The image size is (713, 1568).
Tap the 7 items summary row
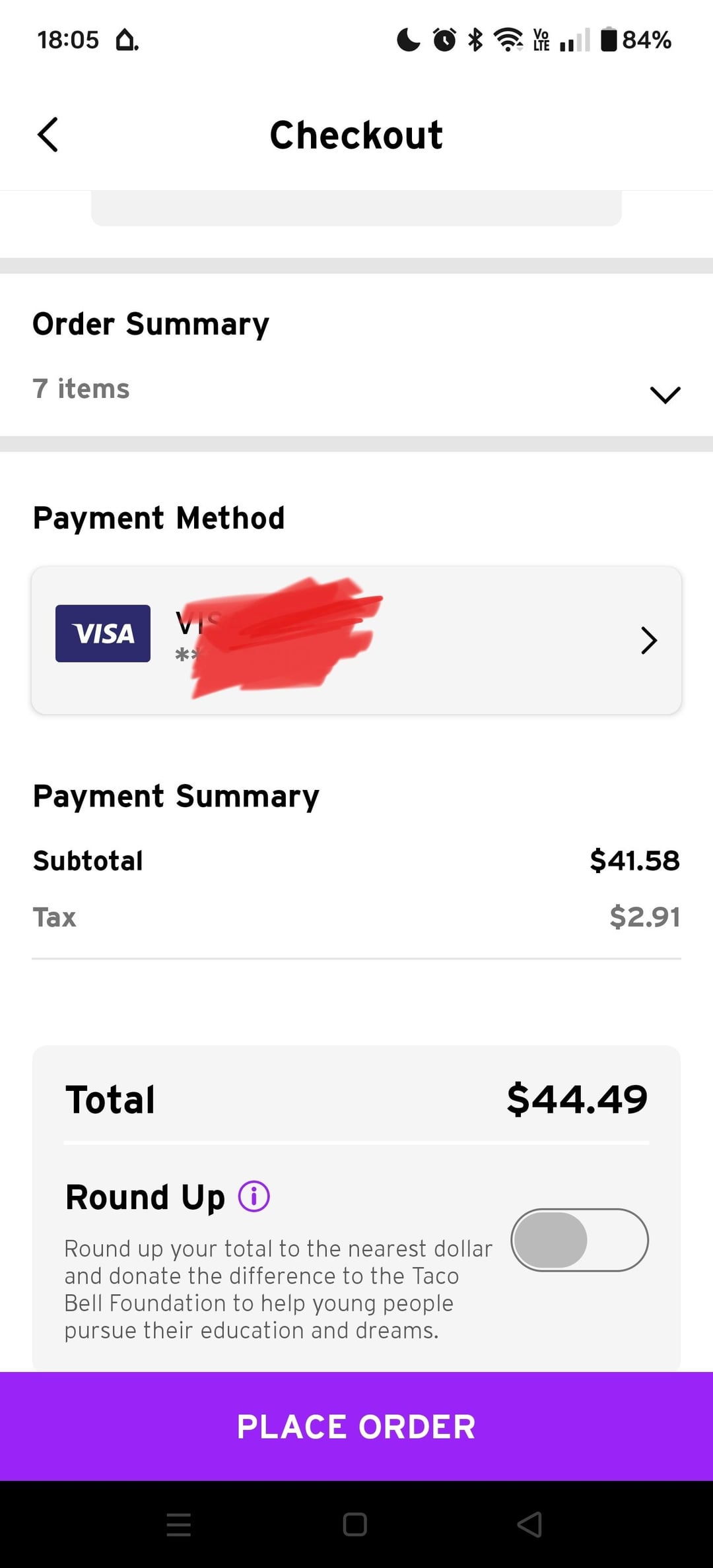click(x=81, y=389)
